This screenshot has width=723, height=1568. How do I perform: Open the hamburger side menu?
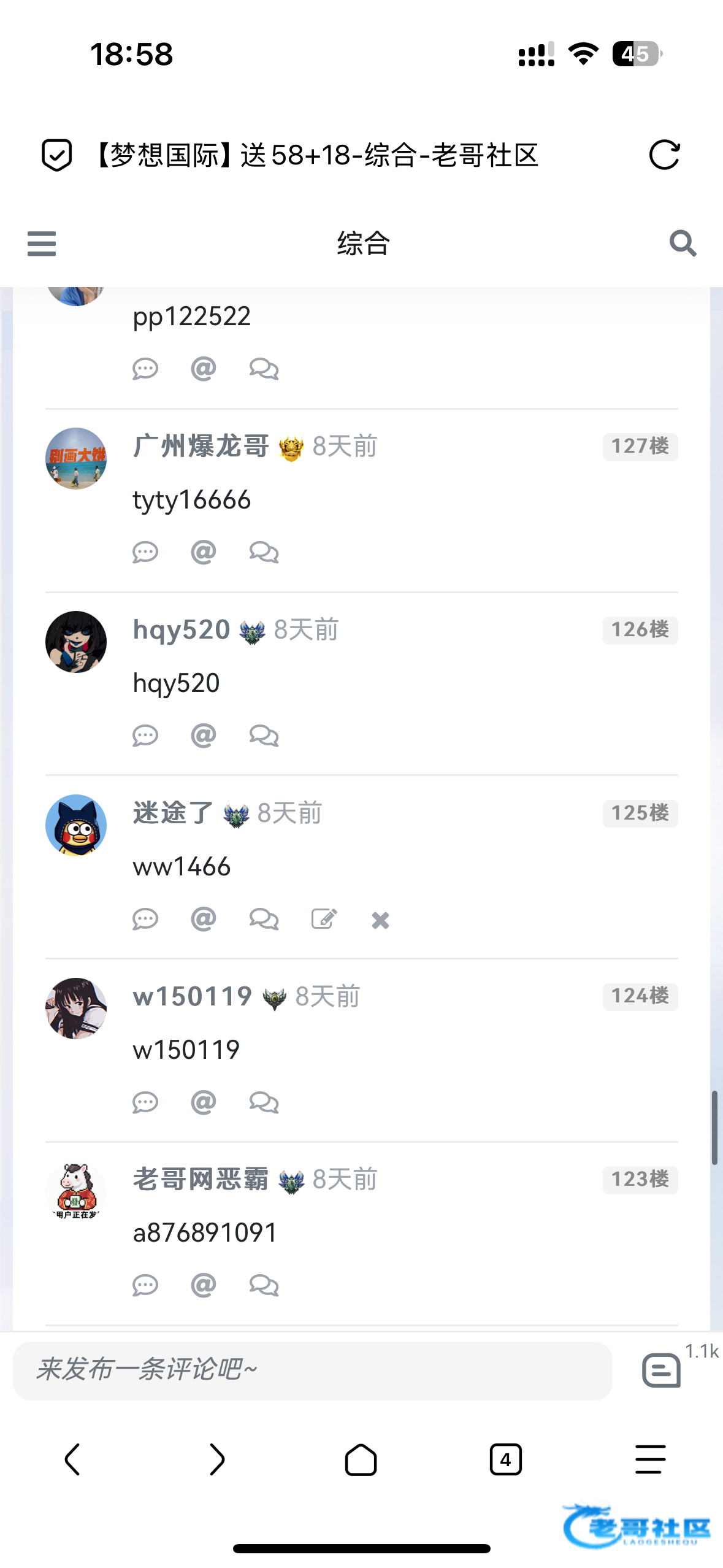[x=42, y=244]
